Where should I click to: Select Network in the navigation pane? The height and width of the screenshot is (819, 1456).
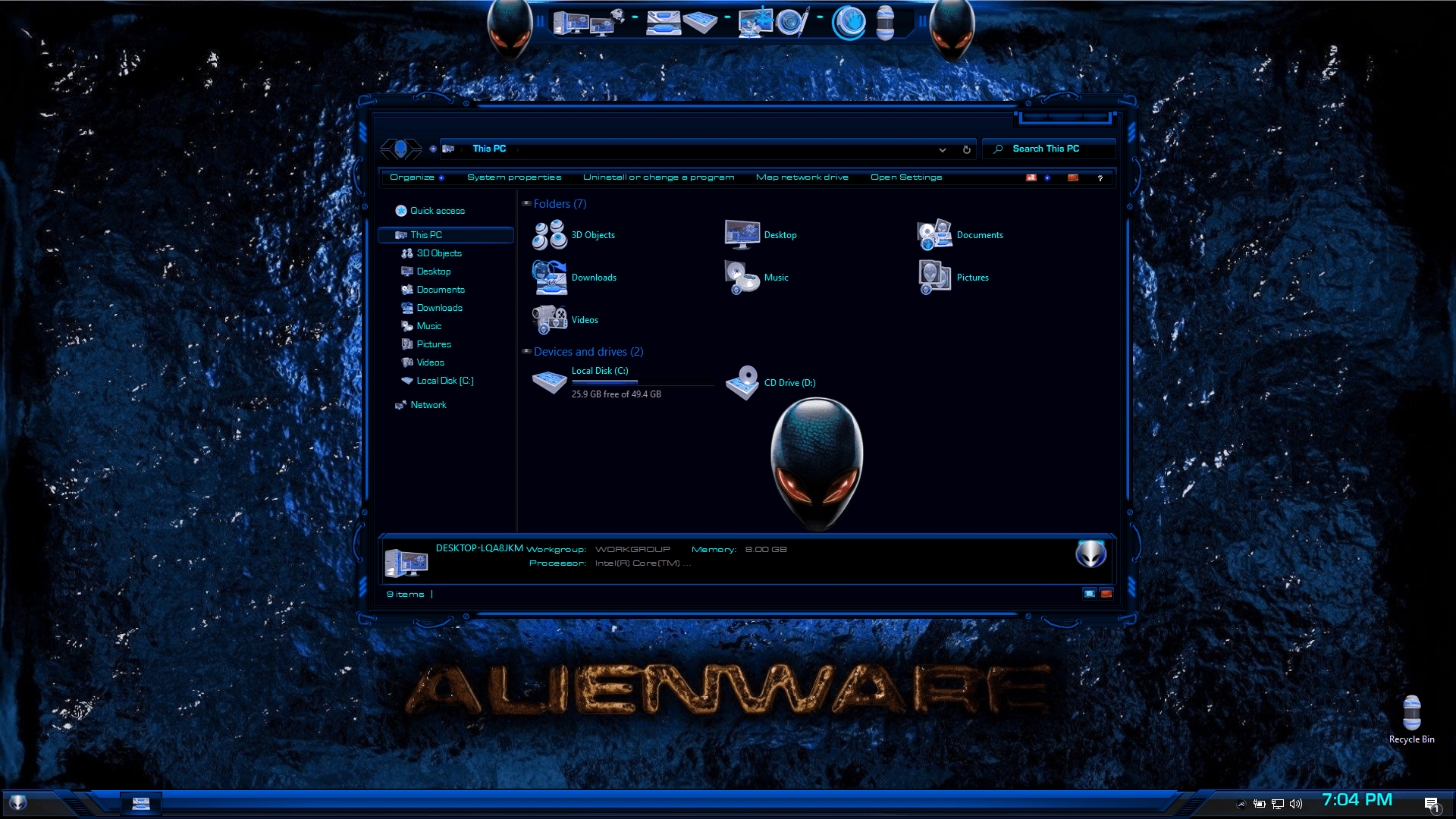[x=421, y=405]
